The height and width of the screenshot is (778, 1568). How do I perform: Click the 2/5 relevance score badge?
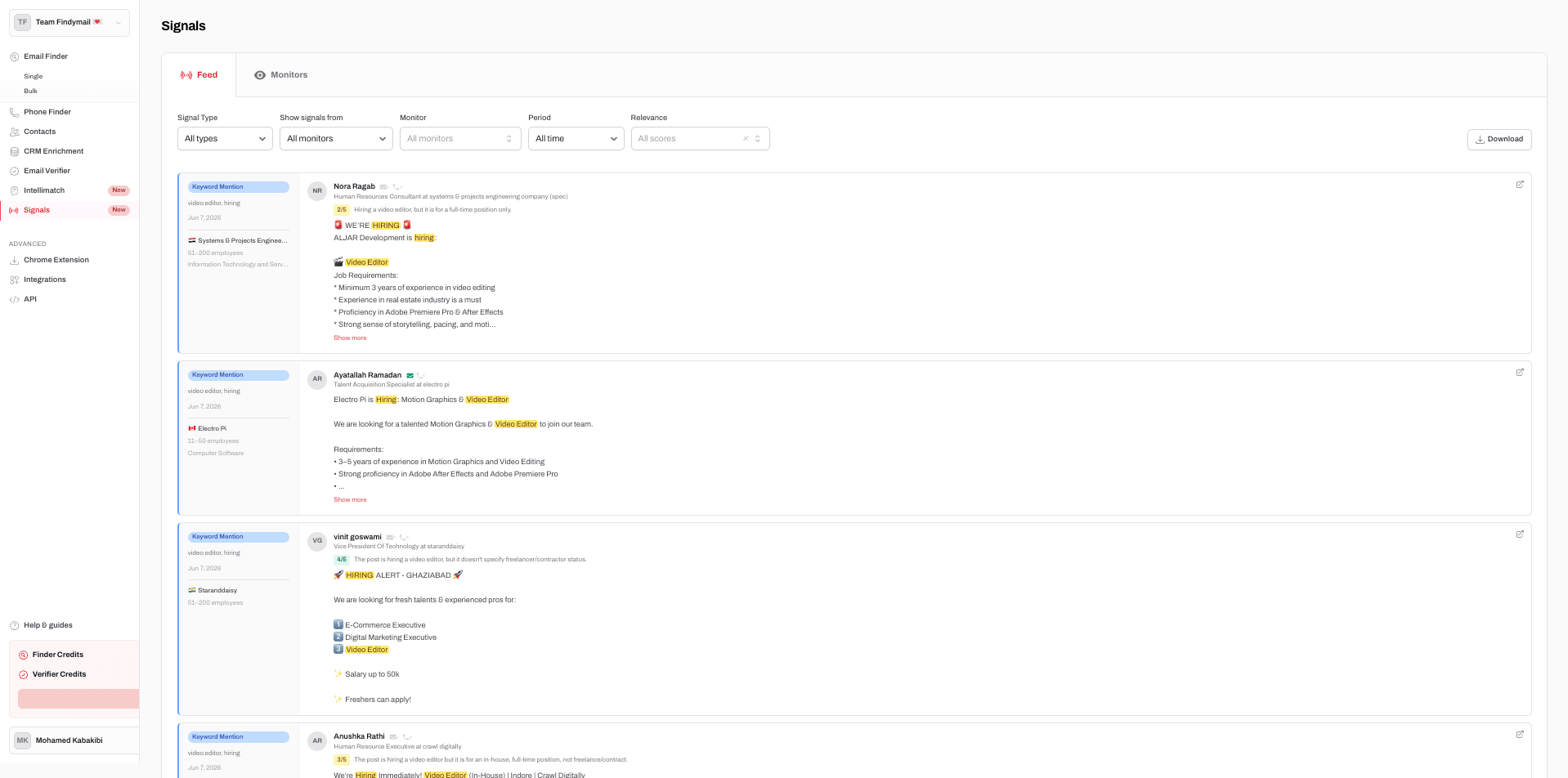[342, 210]
